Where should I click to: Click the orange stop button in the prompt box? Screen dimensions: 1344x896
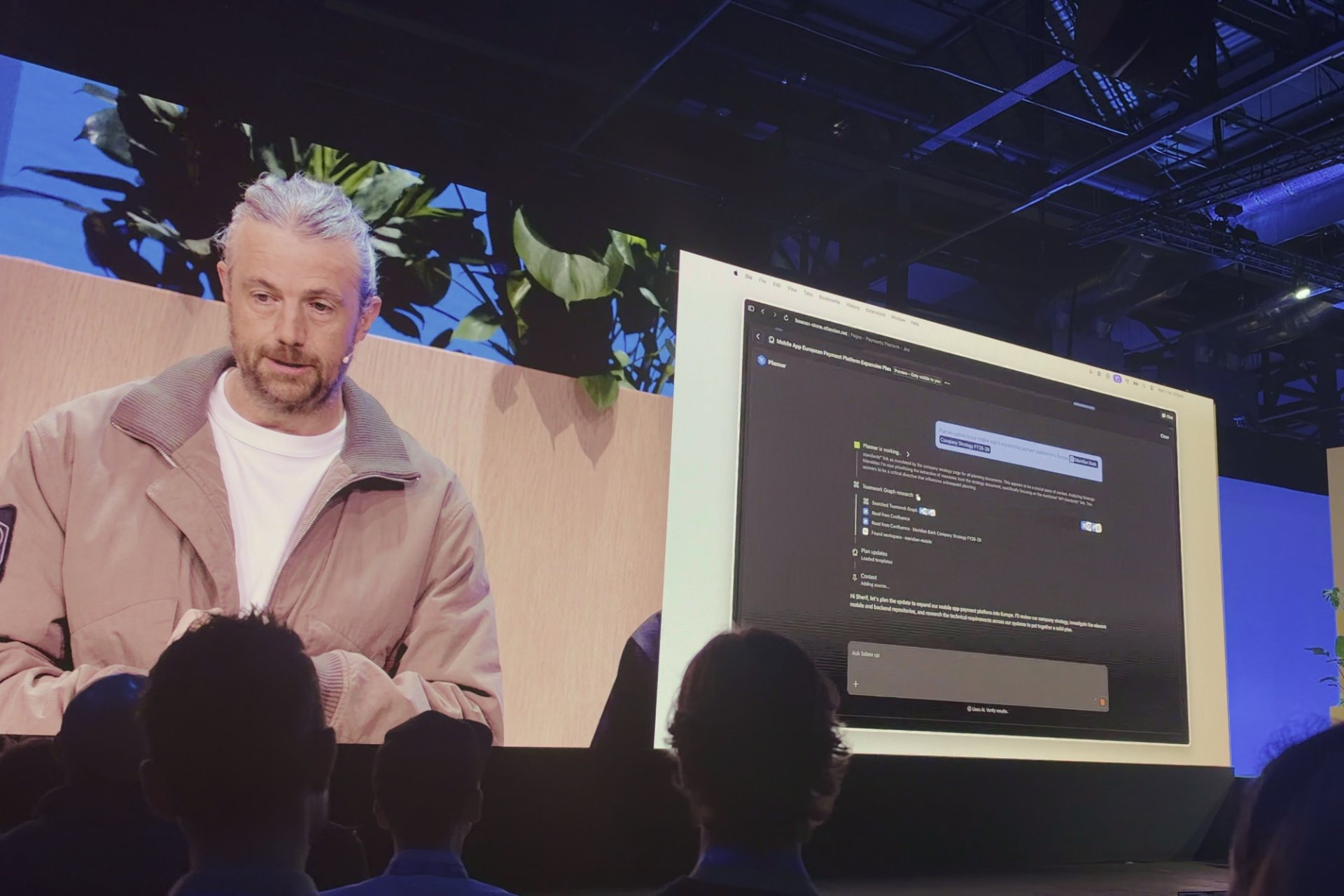[x=1102, y=701]
